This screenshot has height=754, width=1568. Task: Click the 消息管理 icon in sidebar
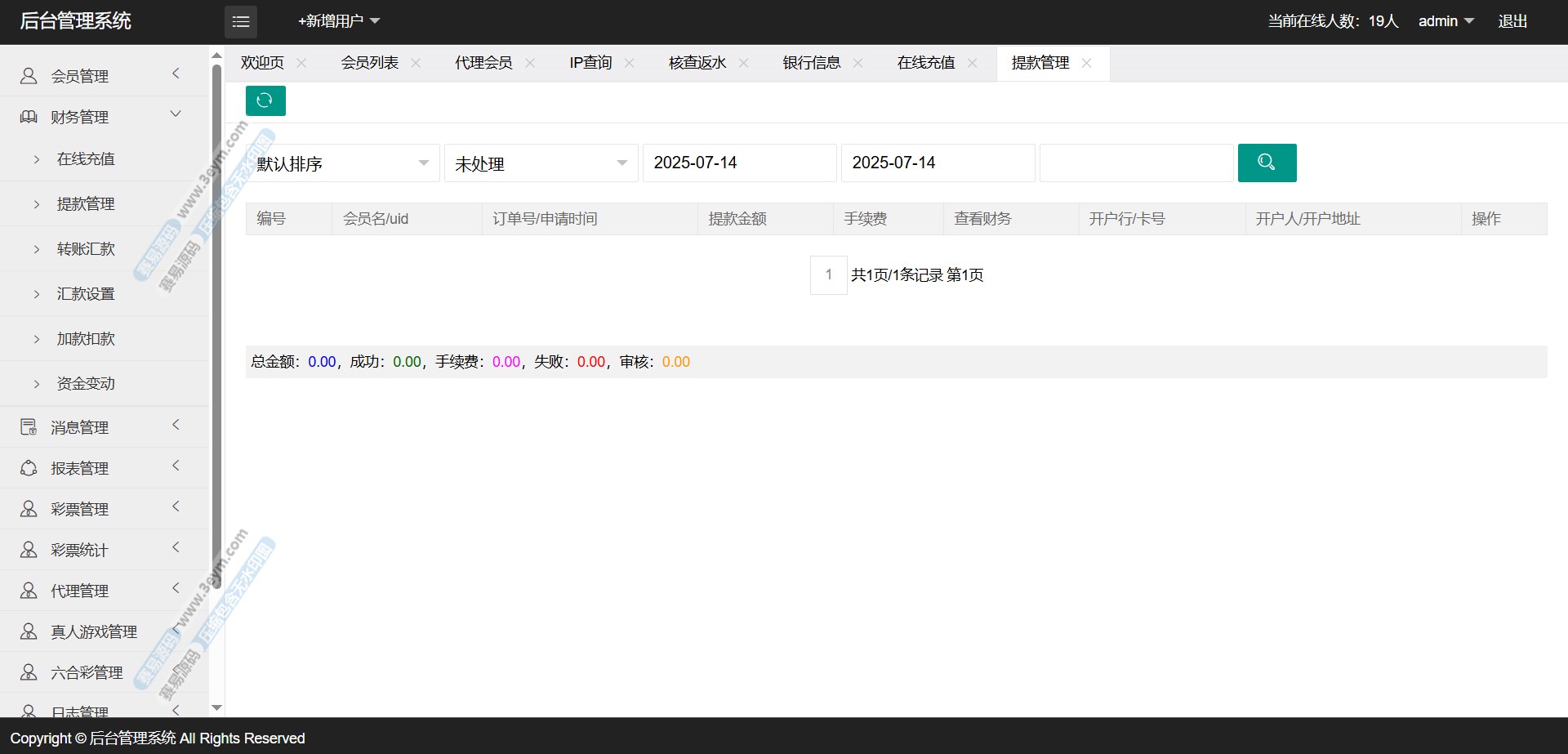[x=29, y=427]
